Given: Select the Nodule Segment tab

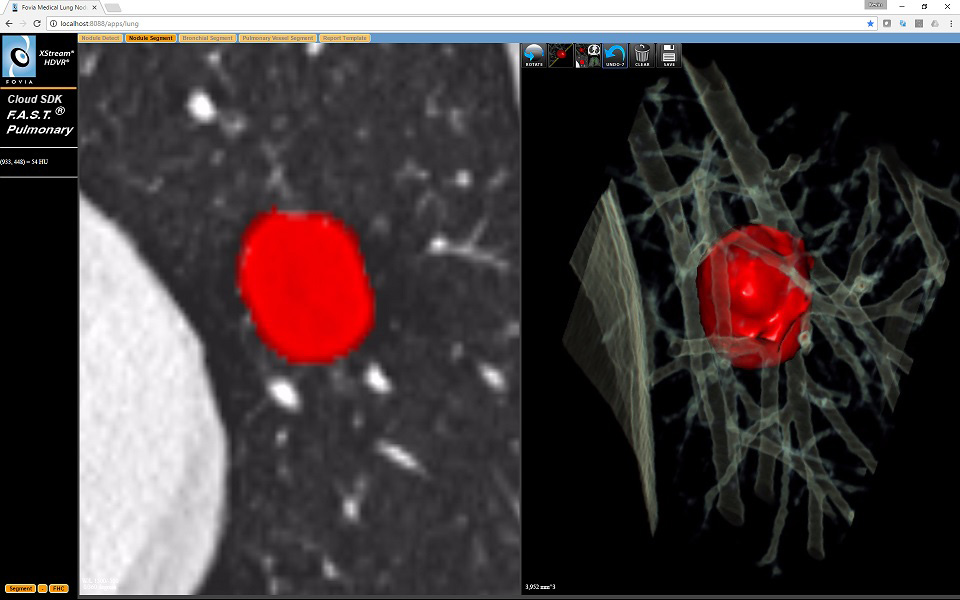Looking at the screenshot, I should (x=151, y=38).
